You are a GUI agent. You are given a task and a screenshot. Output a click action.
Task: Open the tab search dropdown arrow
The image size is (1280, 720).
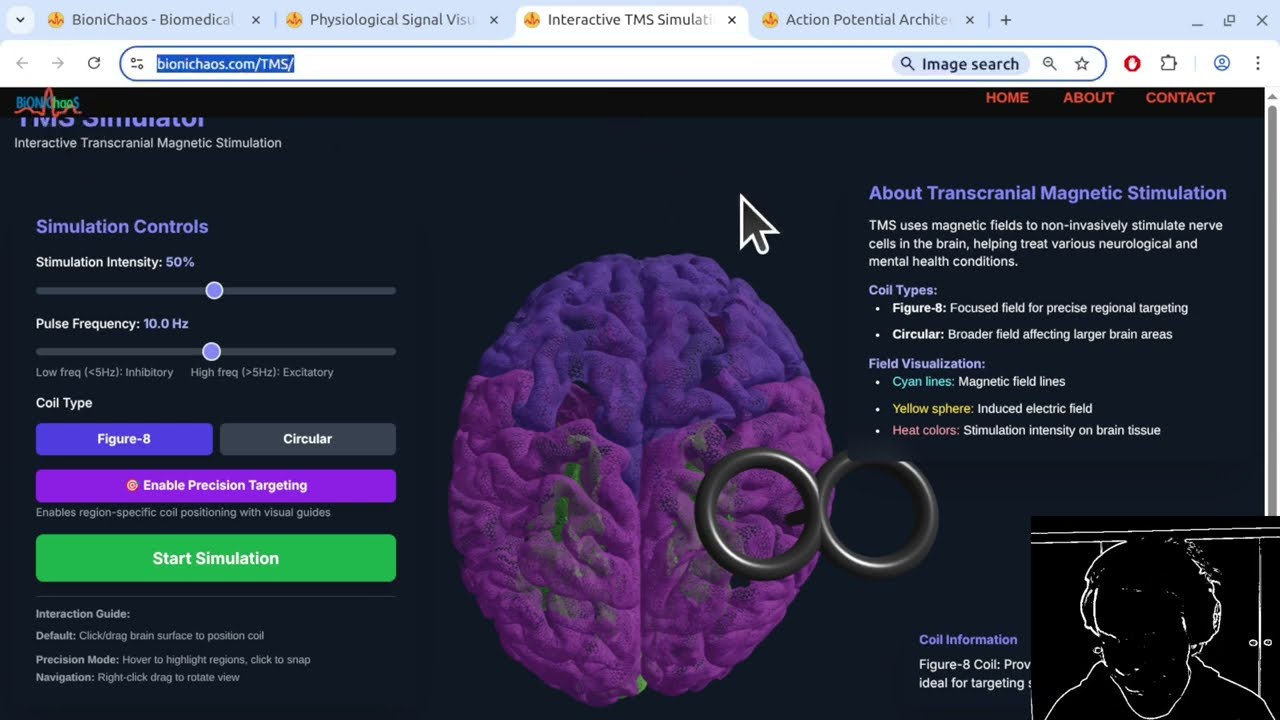(20, 20)
